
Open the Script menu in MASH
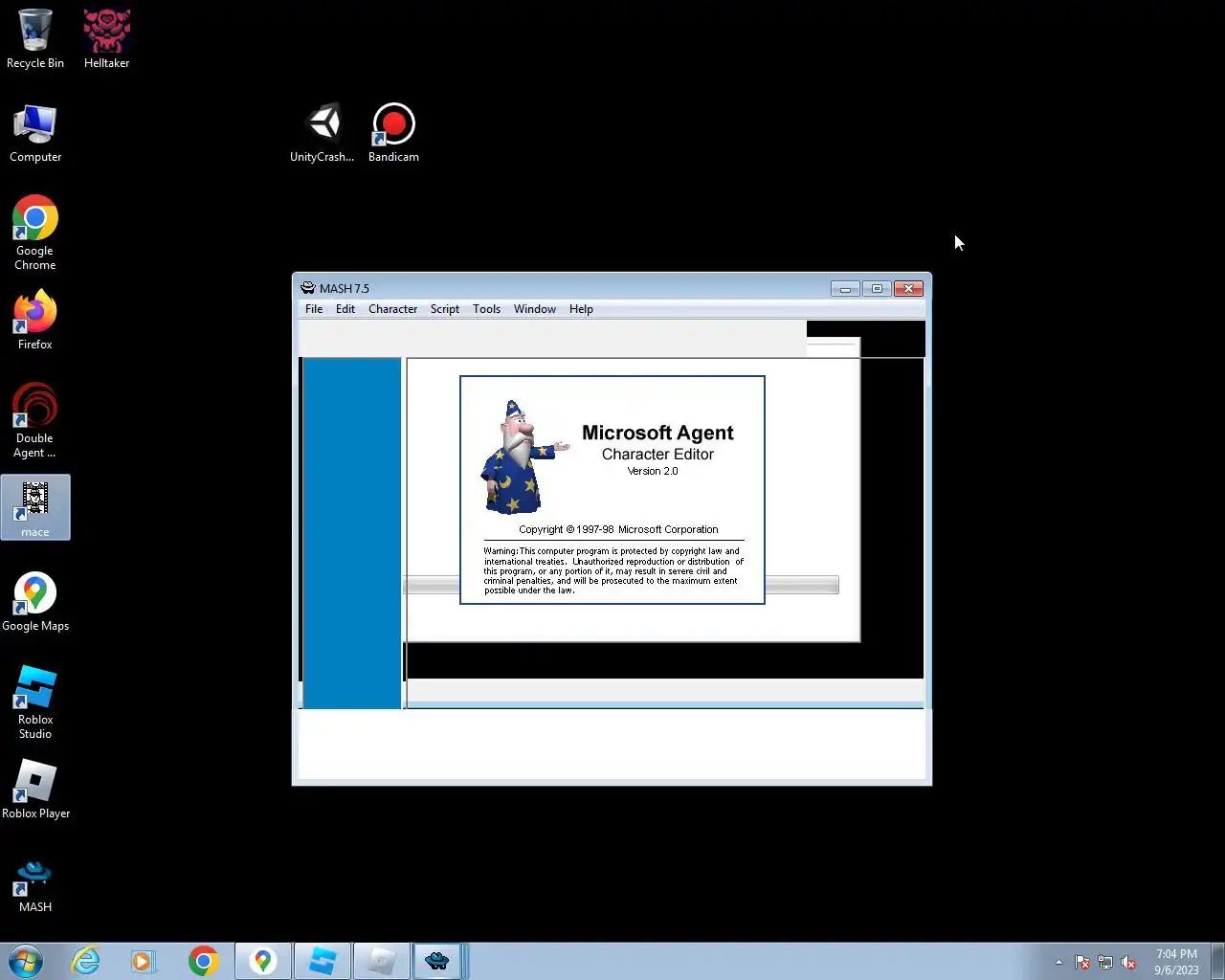point(445,309)
